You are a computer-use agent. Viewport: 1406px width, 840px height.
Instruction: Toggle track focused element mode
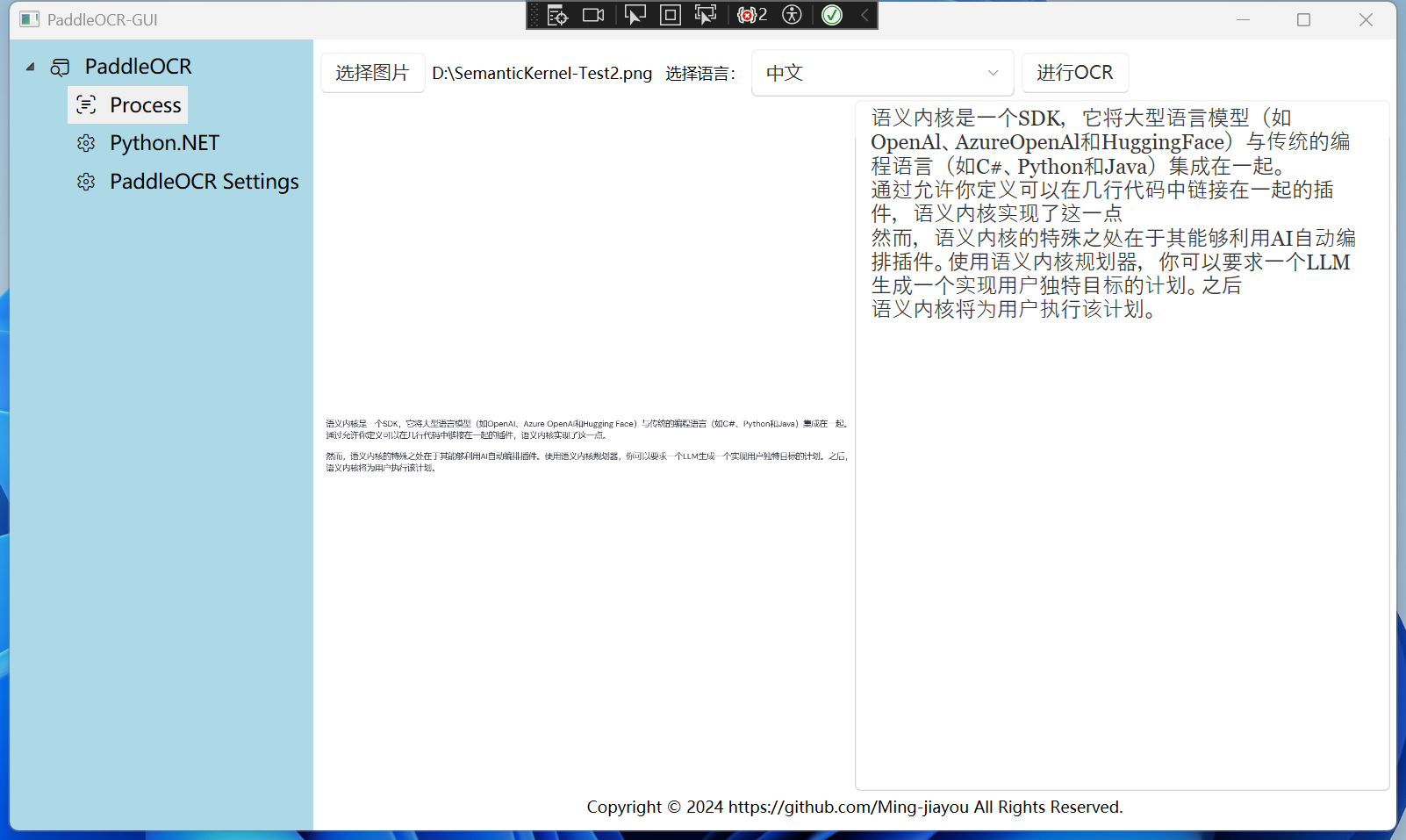click(704, 15)
